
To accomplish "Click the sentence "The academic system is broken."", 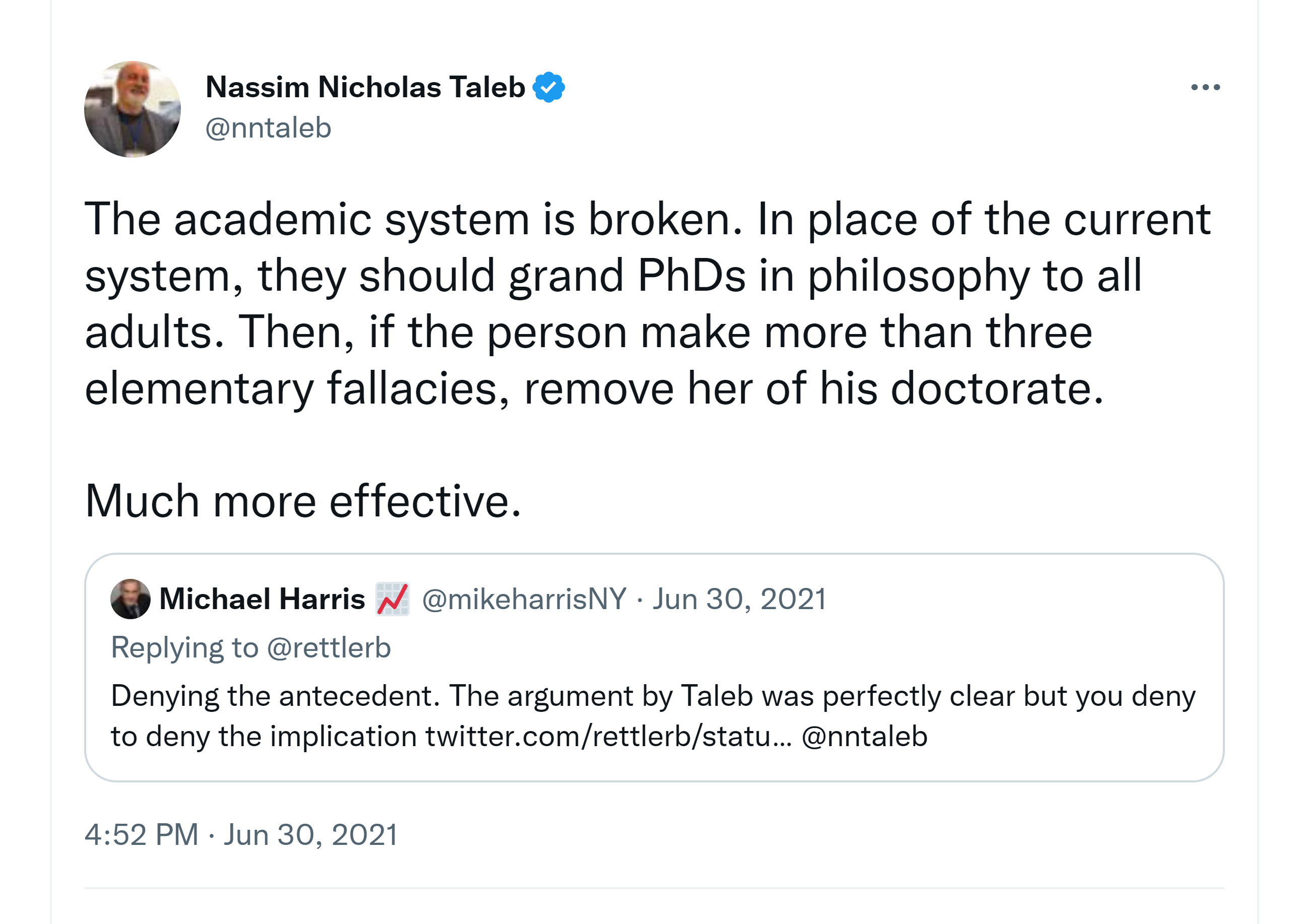I will [x=413, y=219].
